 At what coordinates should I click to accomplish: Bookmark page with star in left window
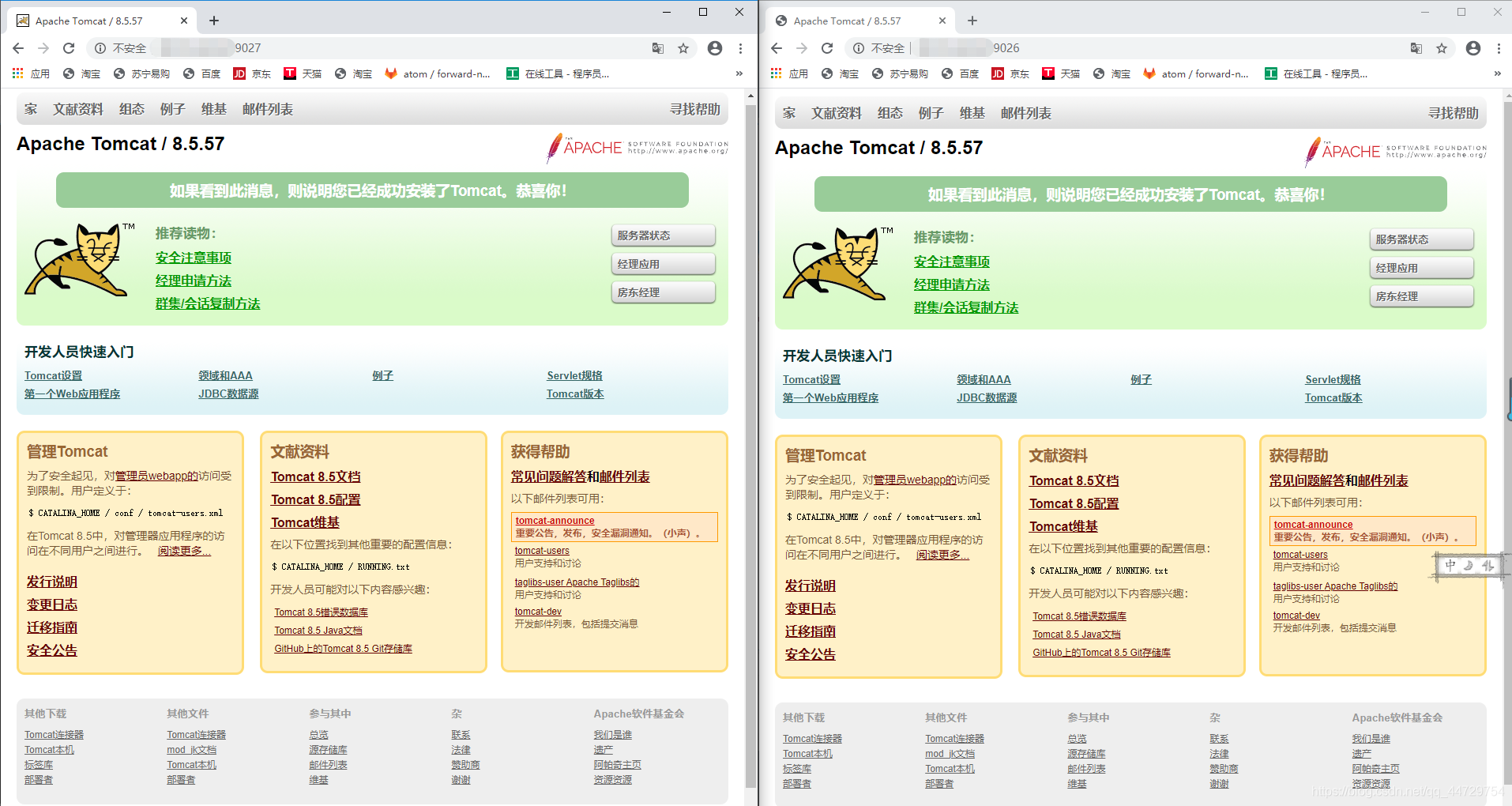coord(683,48)
